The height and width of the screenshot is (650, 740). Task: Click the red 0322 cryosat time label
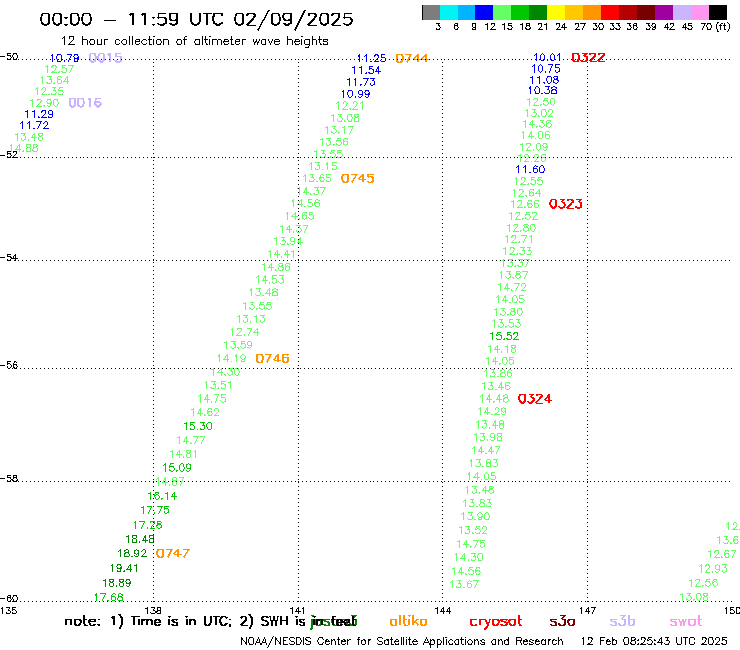pyautogui.click(x=588, y=58)
